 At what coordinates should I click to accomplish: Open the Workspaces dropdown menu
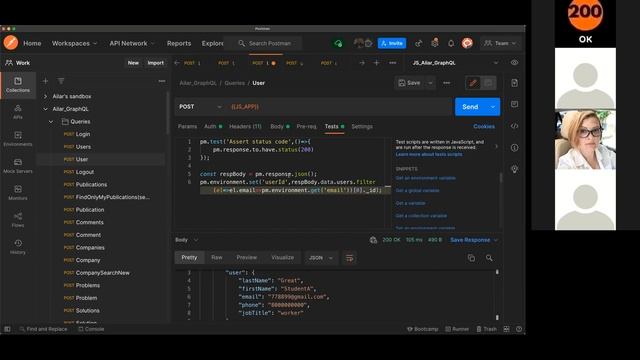point(74,43)
